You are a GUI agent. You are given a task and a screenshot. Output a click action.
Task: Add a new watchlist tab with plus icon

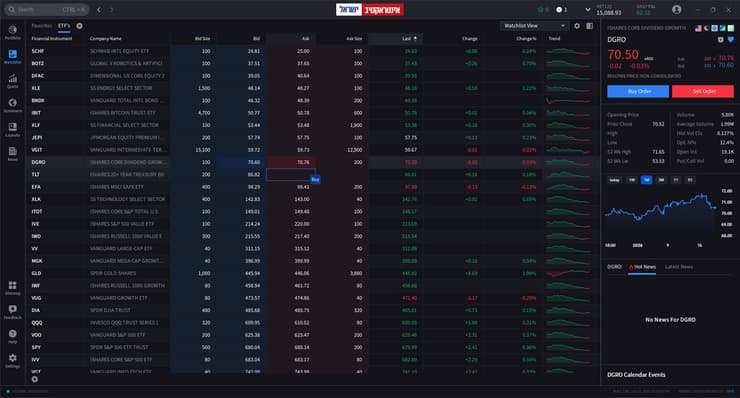tap(79, 26)
